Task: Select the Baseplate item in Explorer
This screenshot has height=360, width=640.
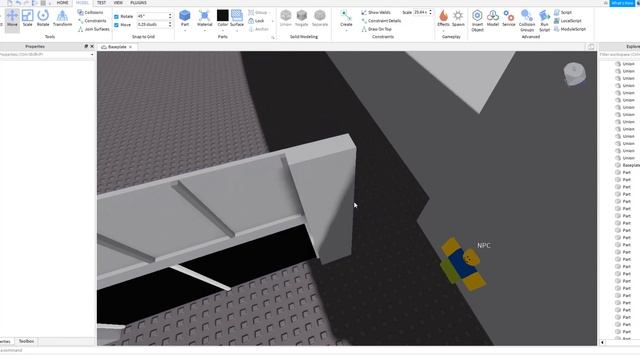Action: pos(627,165)
